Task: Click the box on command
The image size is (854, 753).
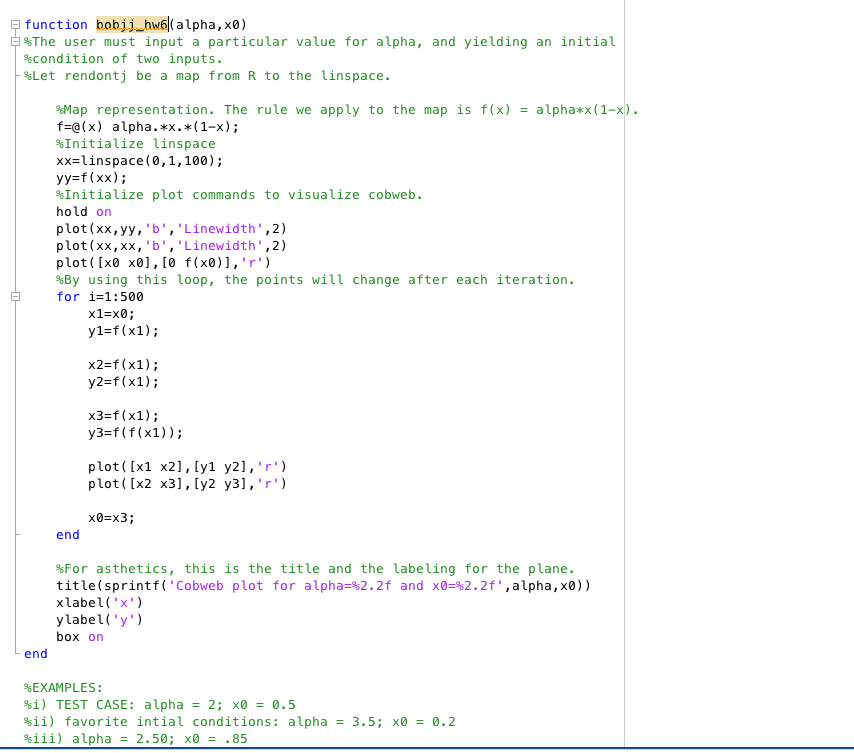Action: (x=80, y=636)
